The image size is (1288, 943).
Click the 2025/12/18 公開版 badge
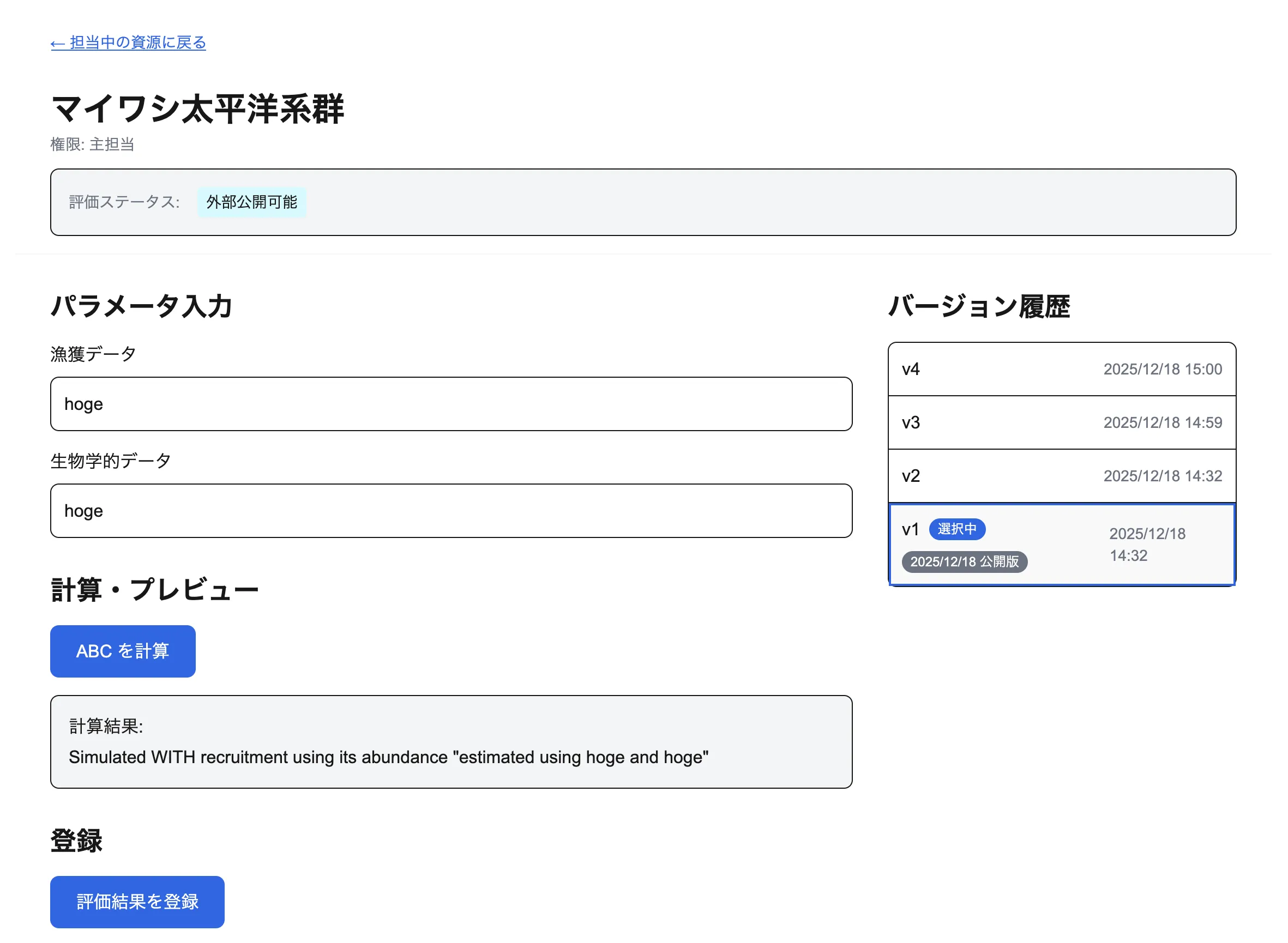[965, 563]
